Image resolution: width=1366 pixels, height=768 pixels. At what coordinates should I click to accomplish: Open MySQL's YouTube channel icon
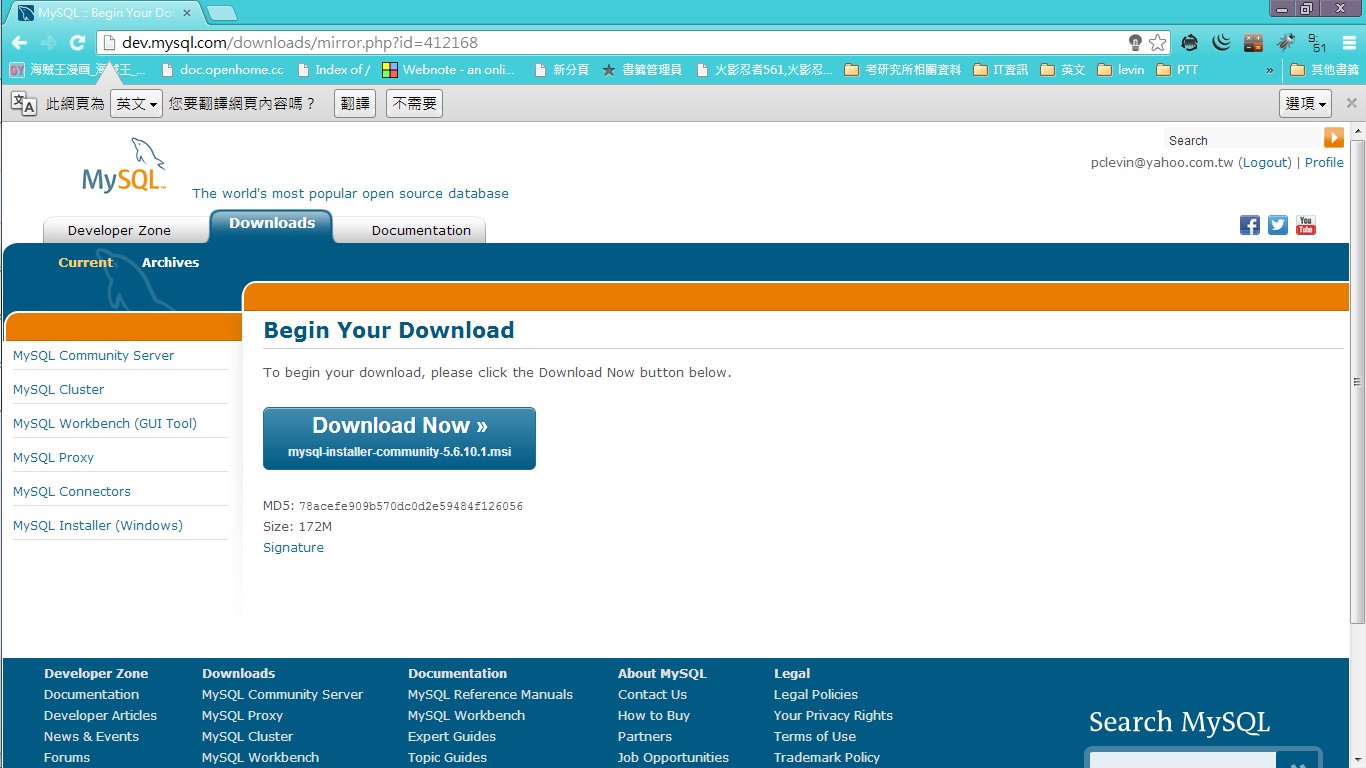click(x=1306, y=225)
